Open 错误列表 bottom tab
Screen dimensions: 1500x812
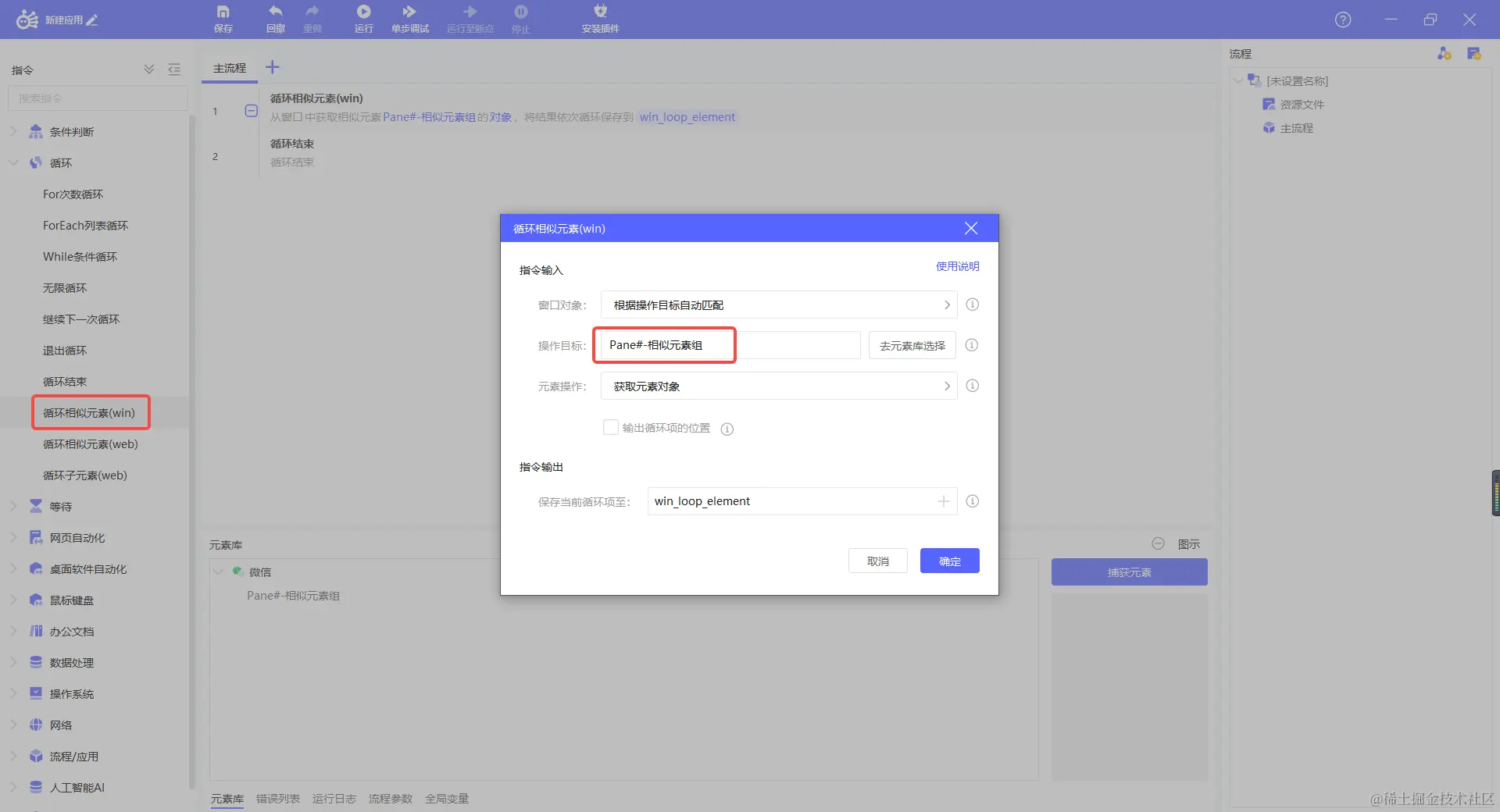click(x=278, y=799)
